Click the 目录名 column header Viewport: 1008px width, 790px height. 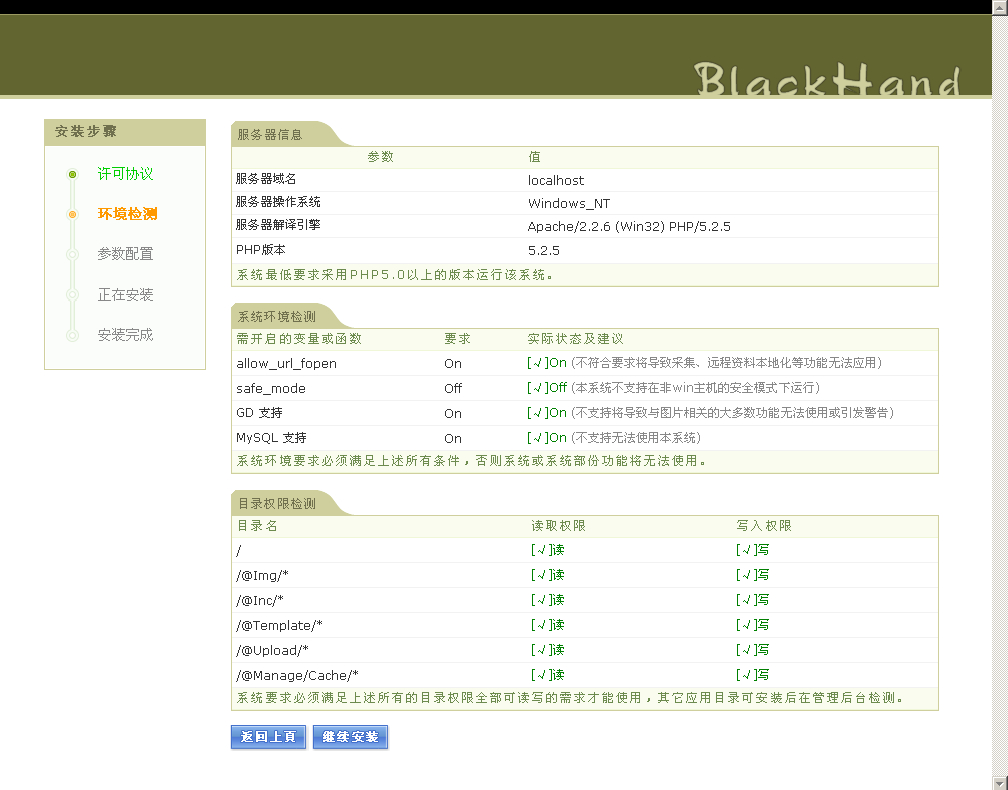click(257, 526)
